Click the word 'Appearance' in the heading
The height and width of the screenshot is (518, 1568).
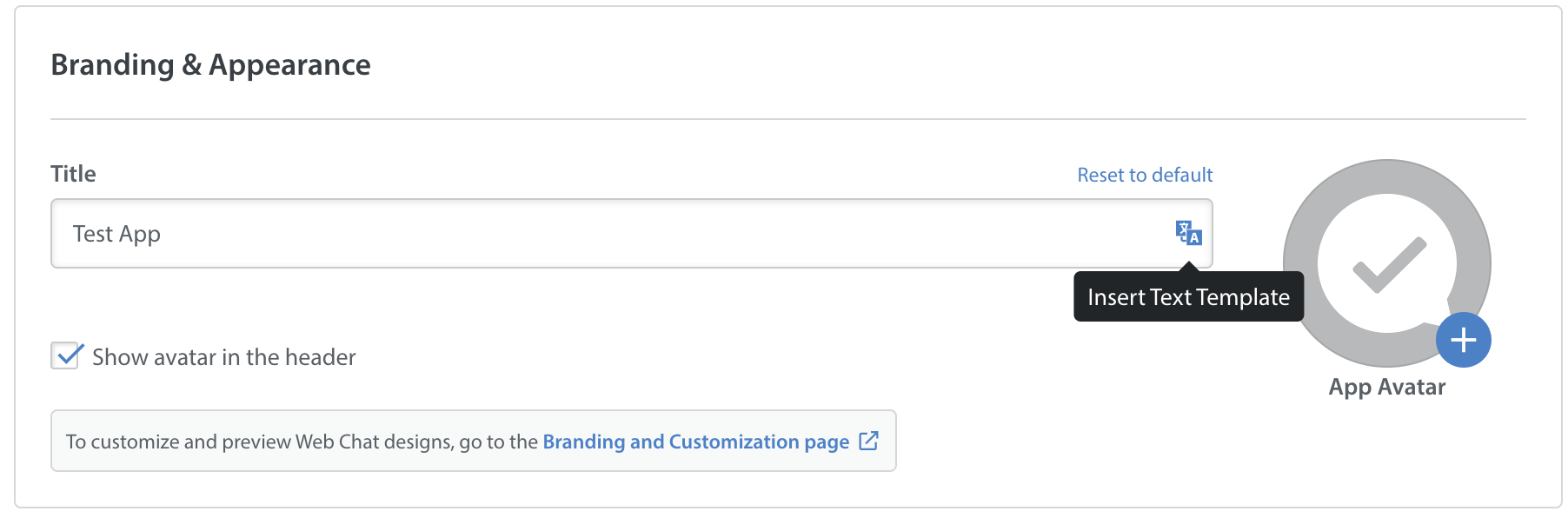point(290,65)
